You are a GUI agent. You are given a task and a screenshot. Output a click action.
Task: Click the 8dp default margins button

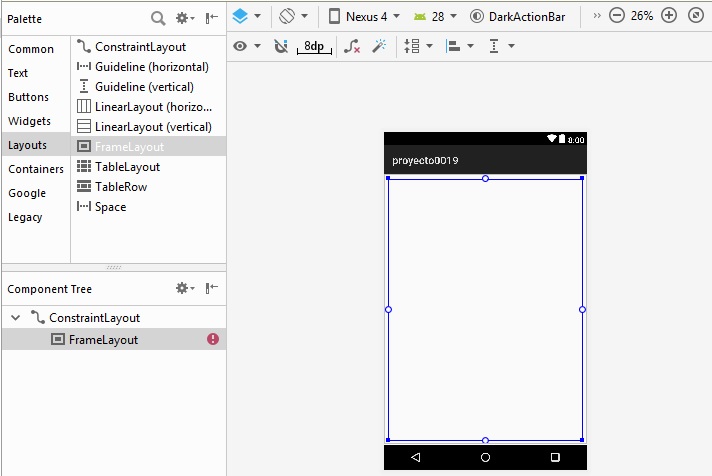[x=314, y=46]
